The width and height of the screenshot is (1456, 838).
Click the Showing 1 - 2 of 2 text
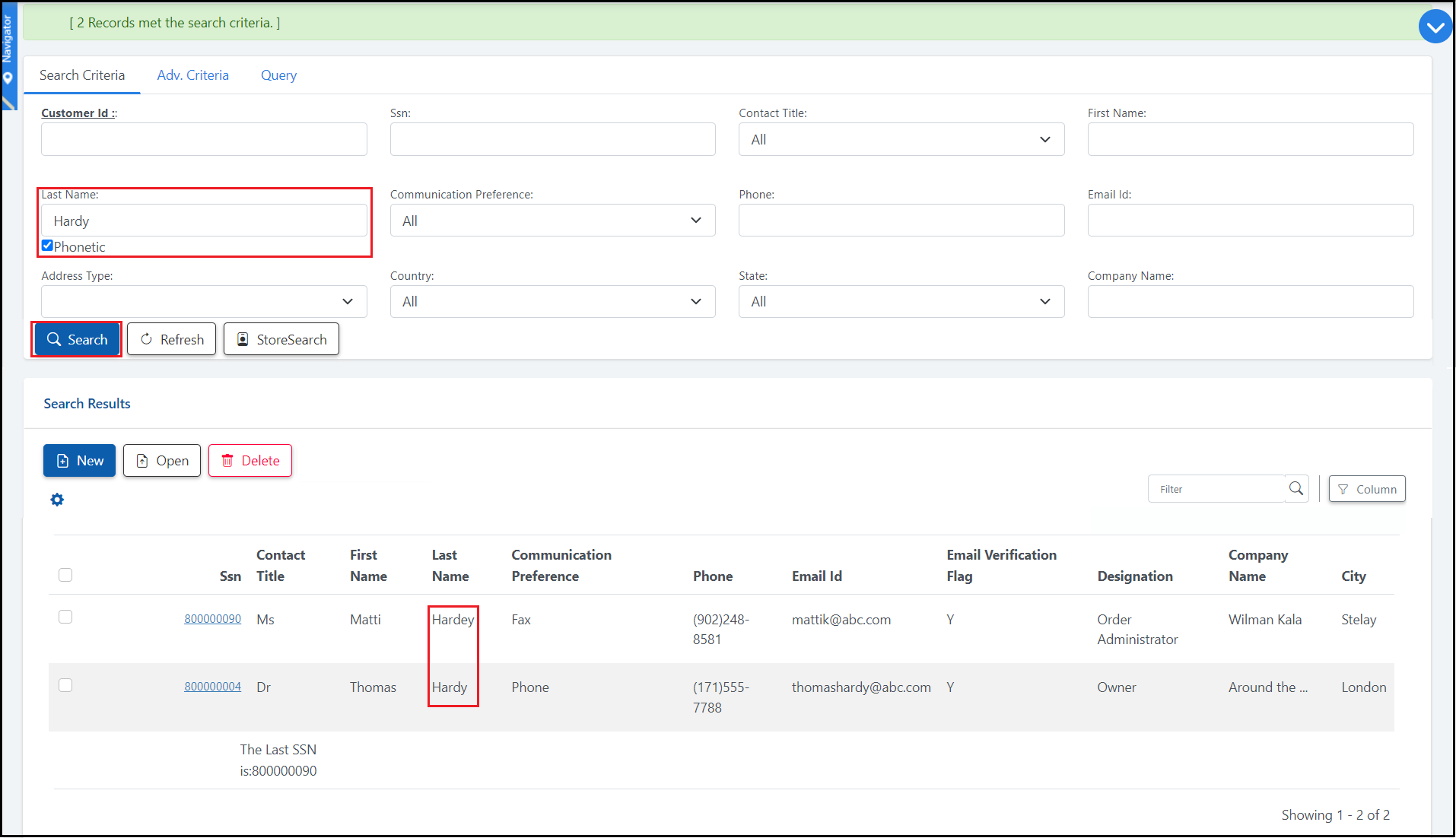pyautogui.click(x=1335, y=815)
